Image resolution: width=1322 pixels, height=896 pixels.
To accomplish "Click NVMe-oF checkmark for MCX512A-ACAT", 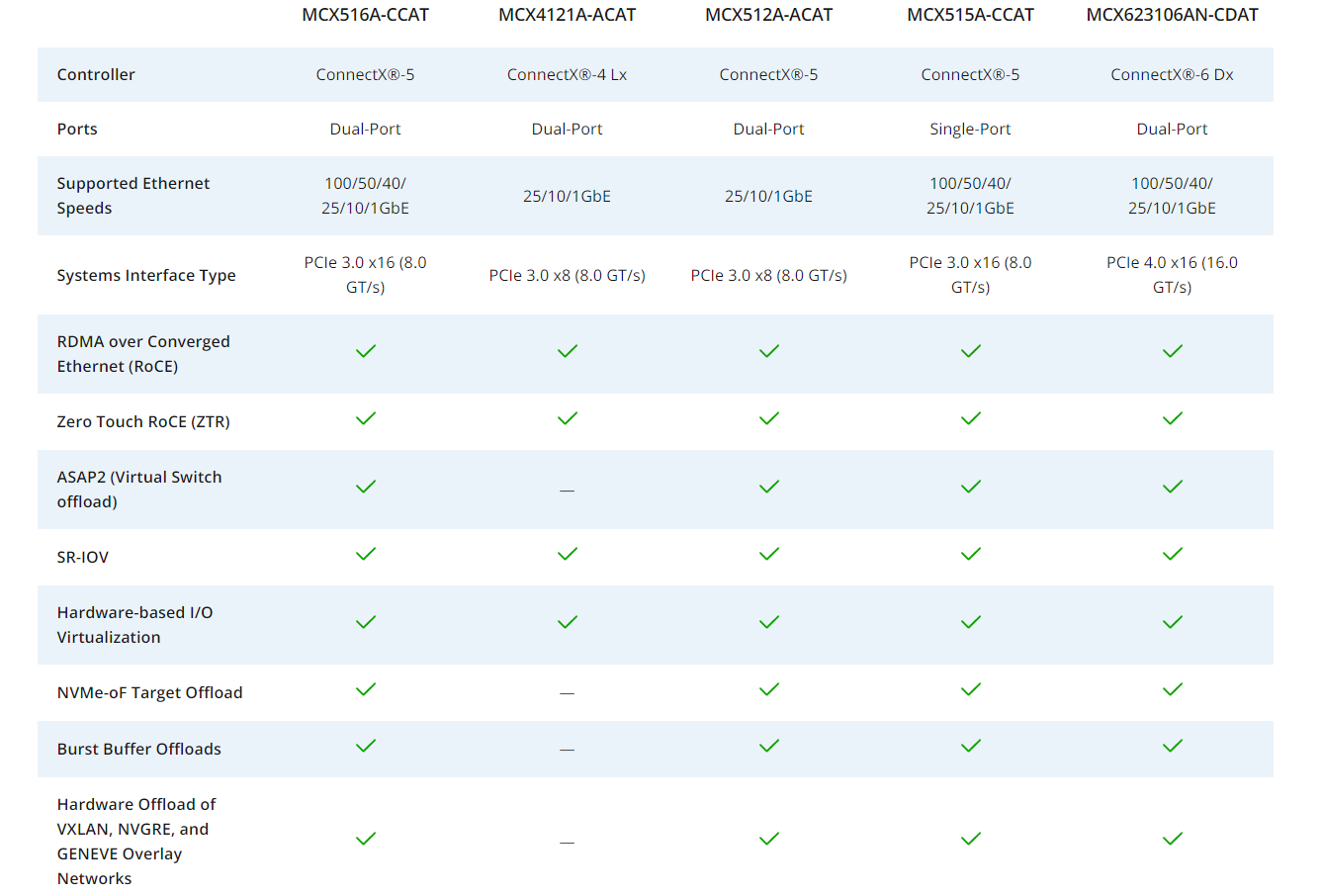I will 769,689.
